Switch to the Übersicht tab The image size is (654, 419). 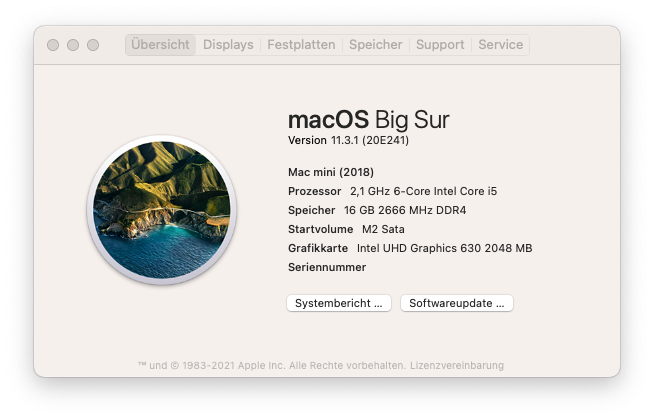(x=160, y=45)
